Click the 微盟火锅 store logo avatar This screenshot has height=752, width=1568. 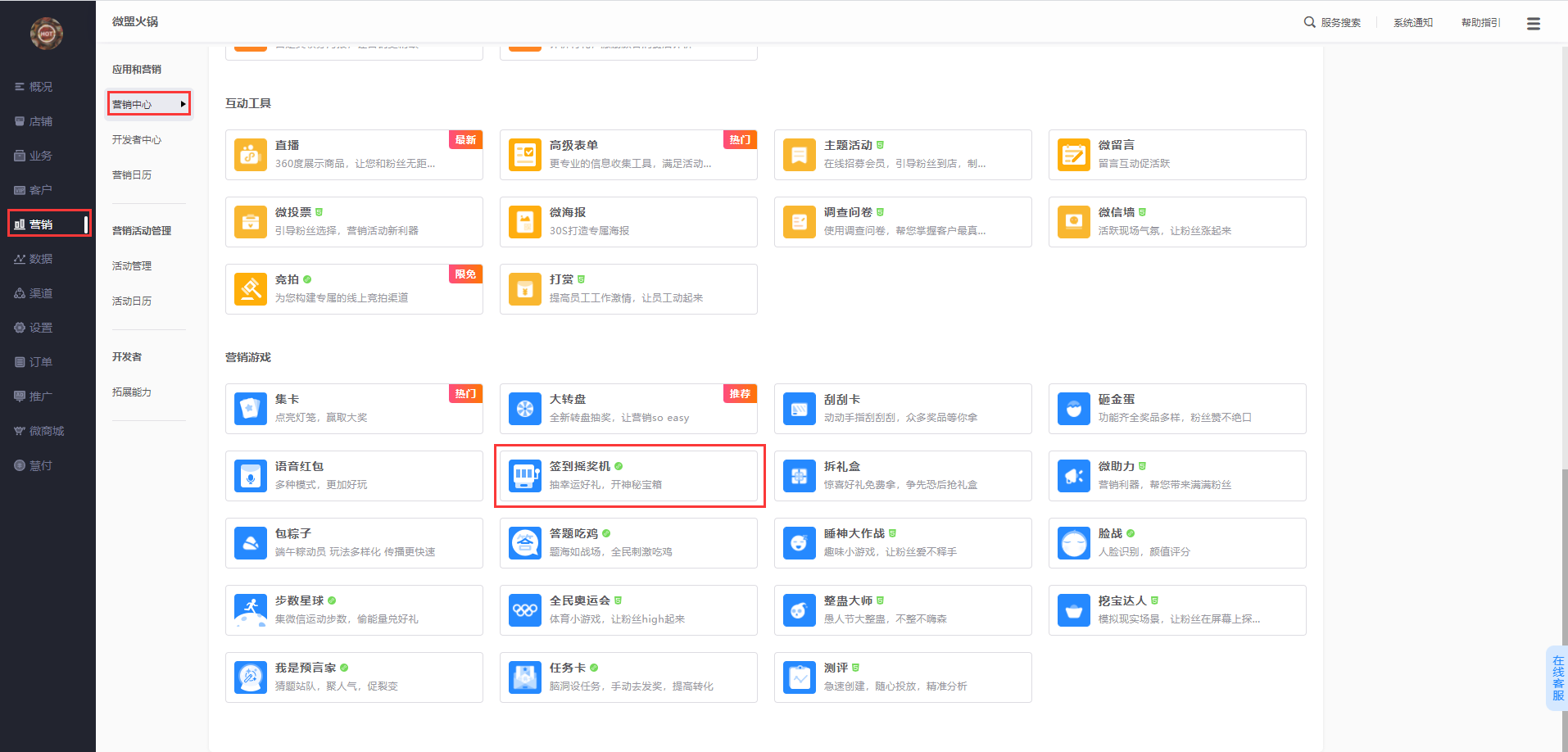pos(47,34)
